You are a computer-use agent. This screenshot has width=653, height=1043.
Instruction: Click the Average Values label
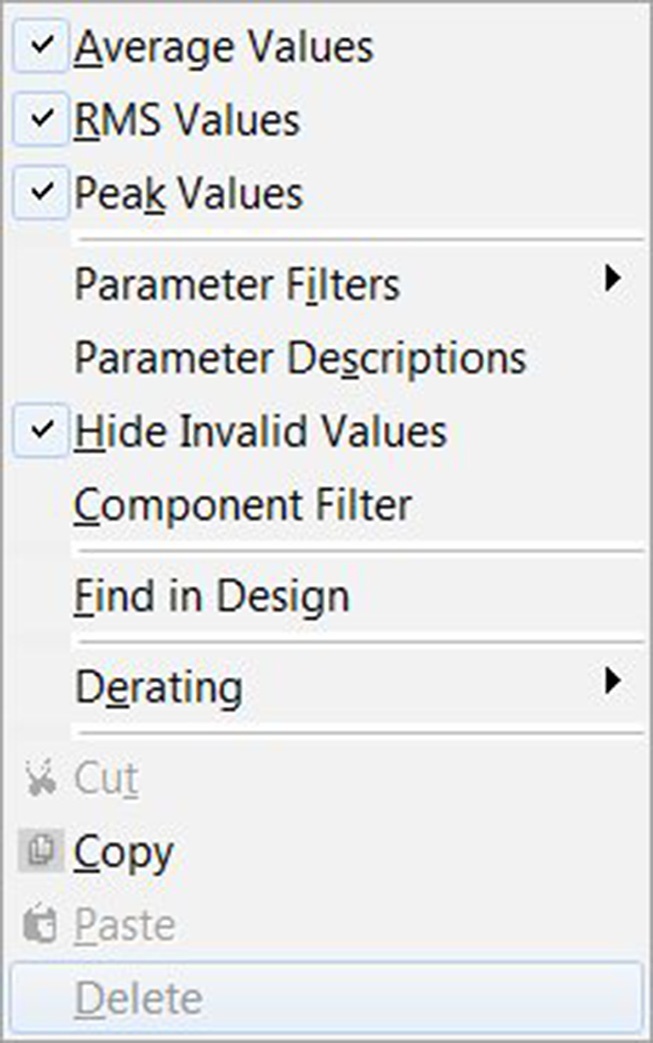(223, 47)
